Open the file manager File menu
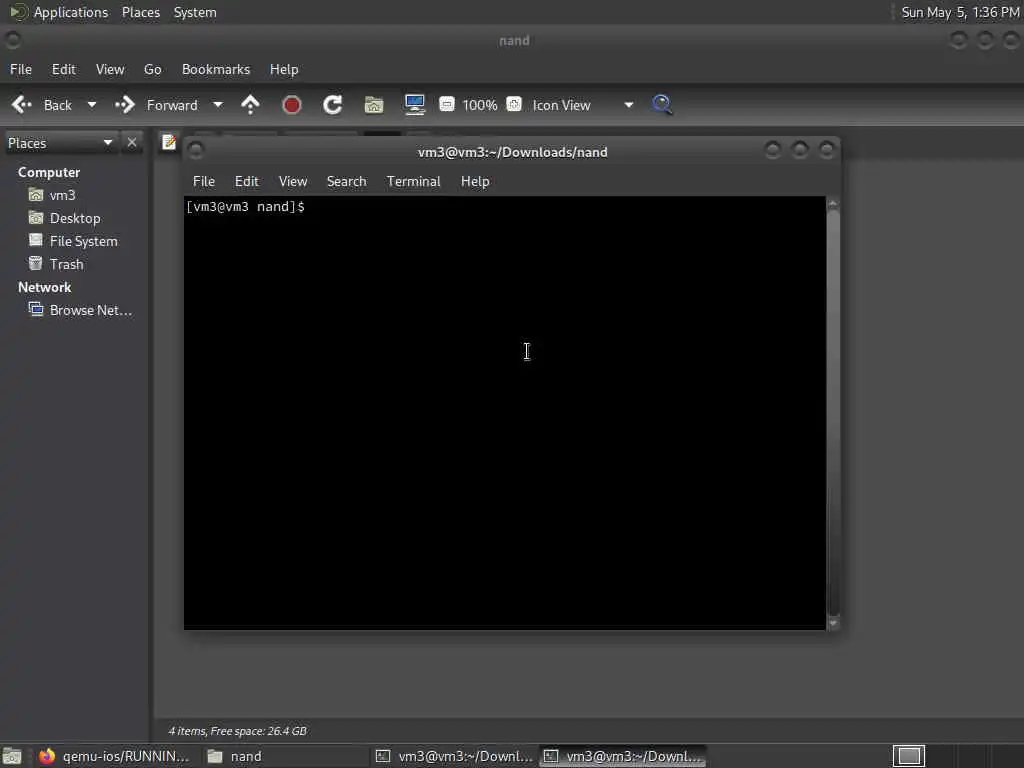This screenshot has width=1024, height=768. (21, 69)
